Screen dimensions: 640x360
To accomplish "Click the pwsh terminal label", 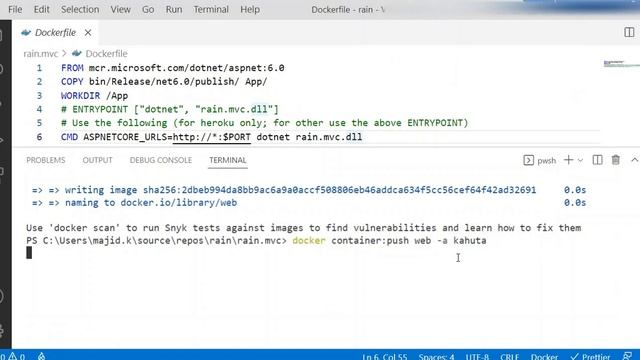I will click(547, 160).
